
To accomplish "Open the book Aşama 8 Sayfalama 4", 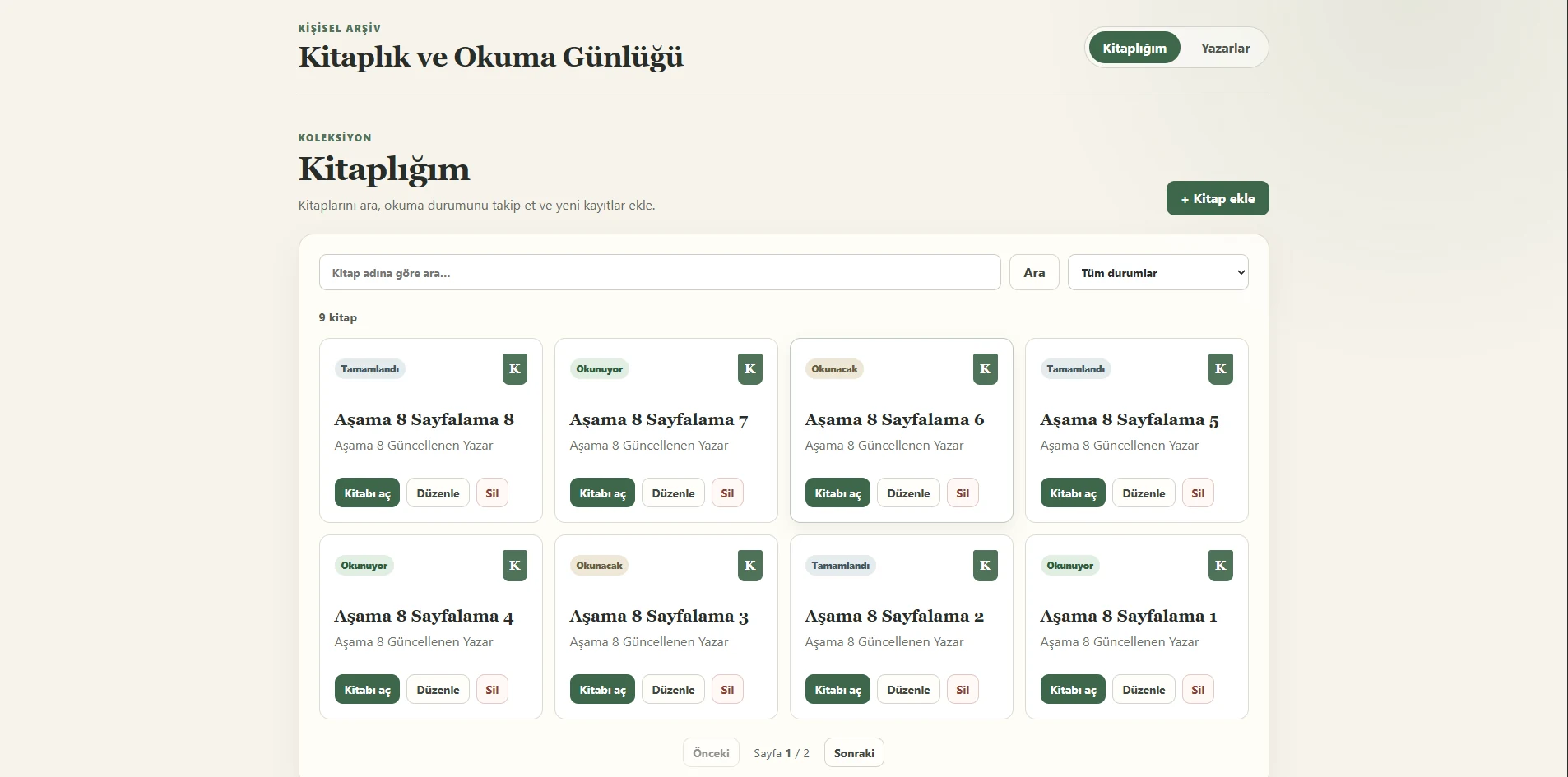I will pyautogui.click(x=367, y=690).
